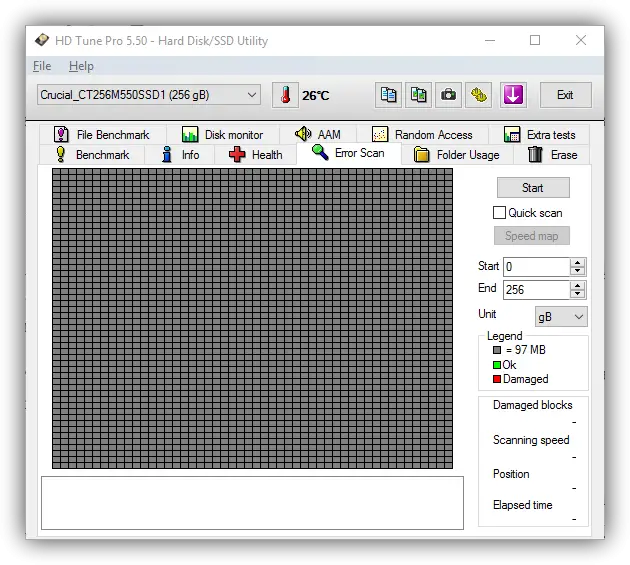Open the File Benchmark tab

click(102, 134)
